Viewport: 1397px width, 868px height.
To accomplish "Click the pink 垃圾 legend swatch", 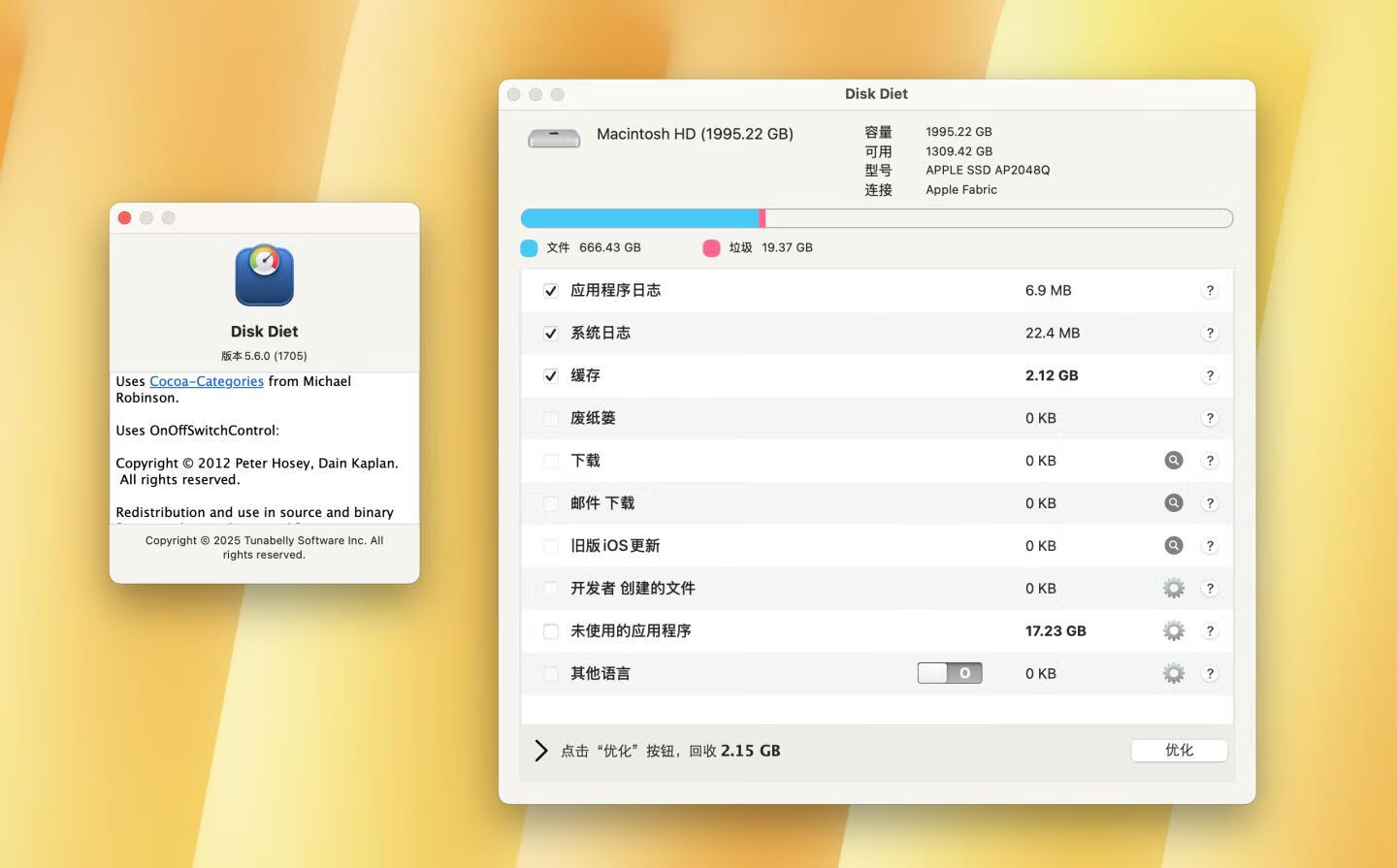I will pos(711,248).
